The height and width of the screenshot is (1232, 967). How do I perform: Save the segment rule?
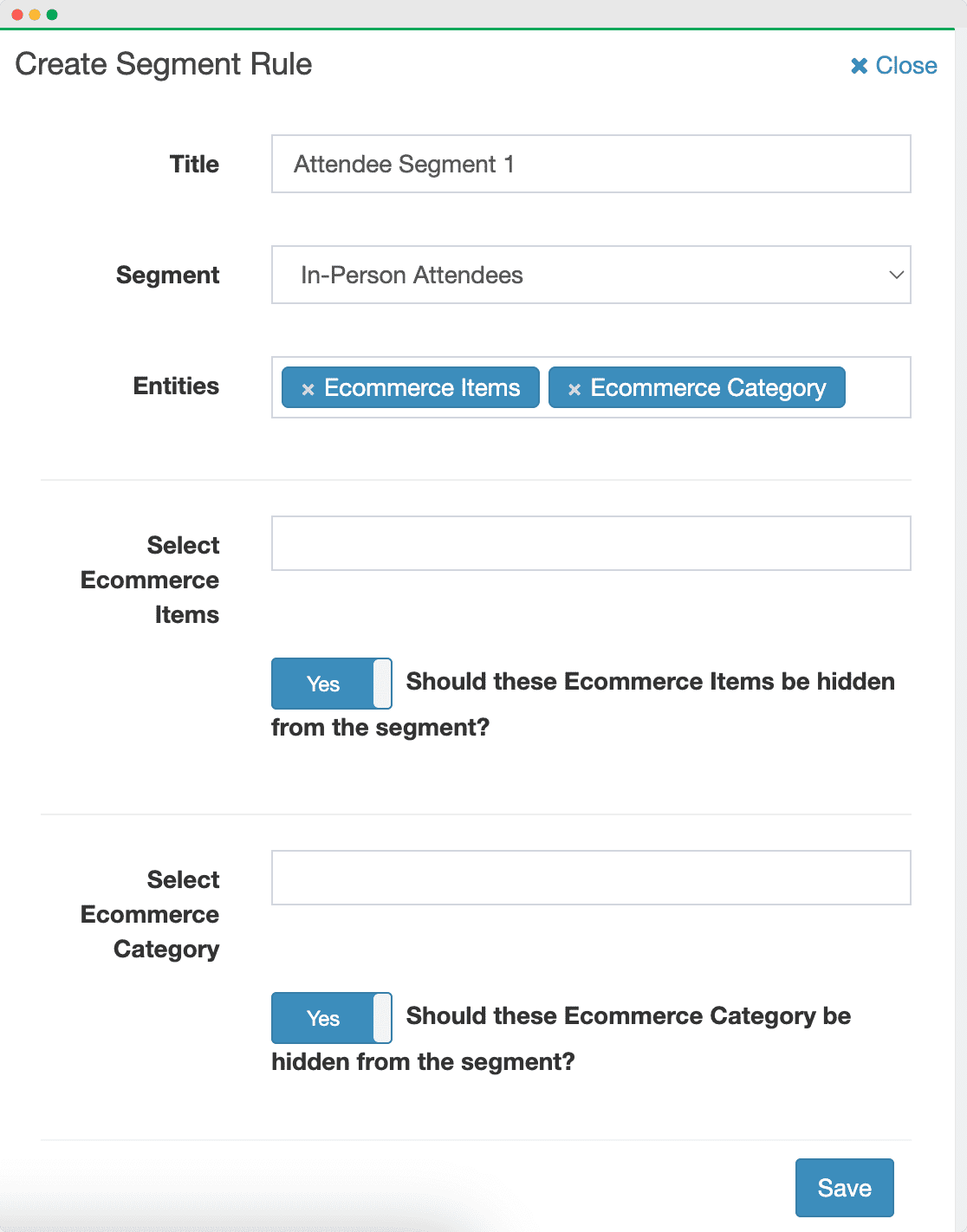point(844,1187)
